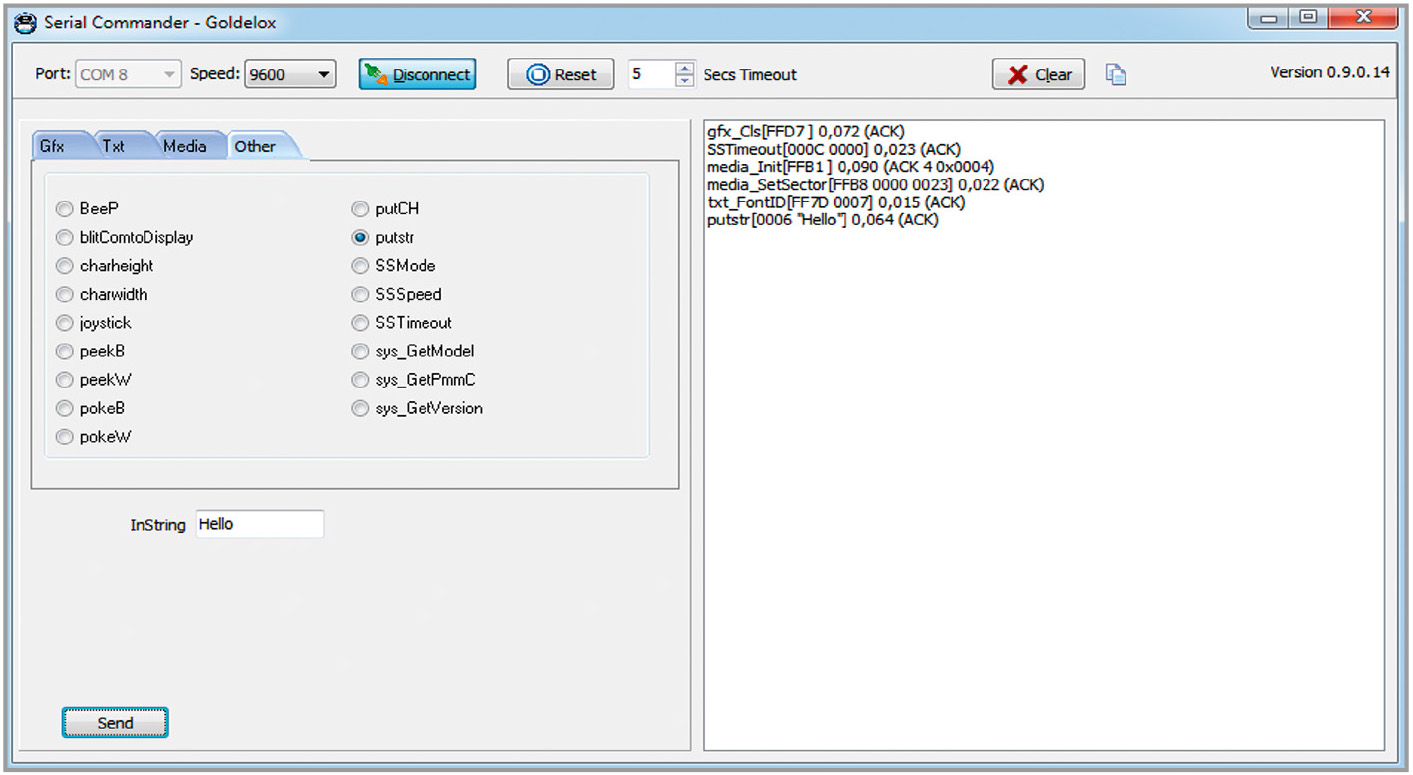Open the Media tab
Viewport: 1413px width, 775px height.
point(185,146)
